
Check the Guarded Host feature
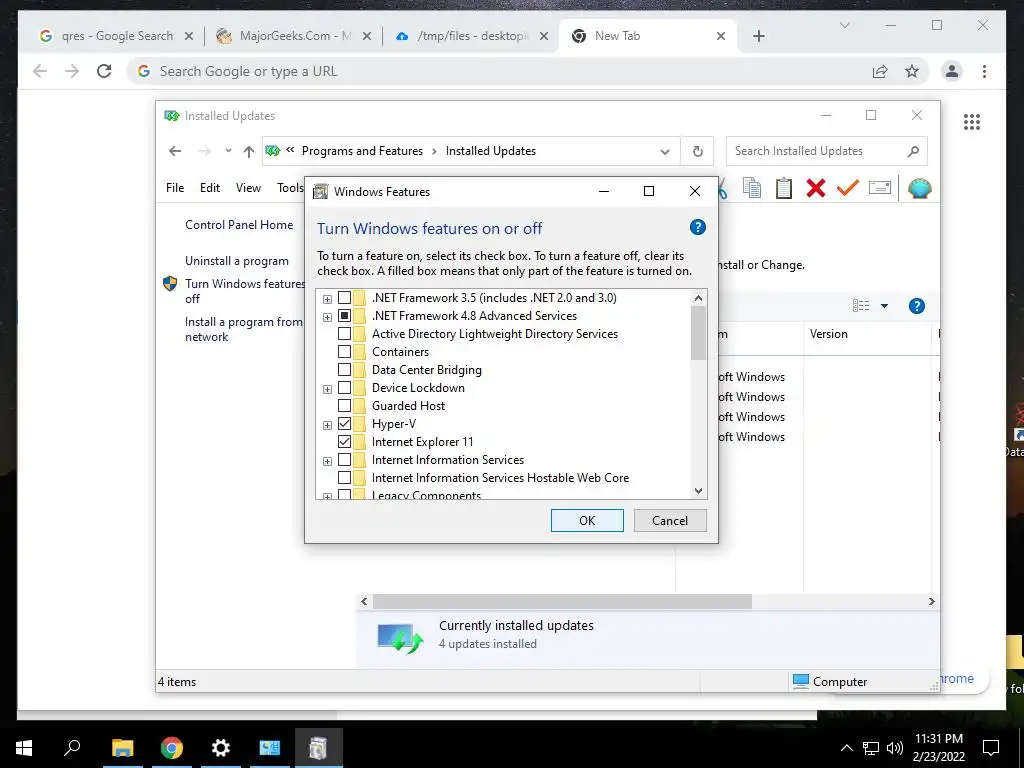[x=344, y=406]
